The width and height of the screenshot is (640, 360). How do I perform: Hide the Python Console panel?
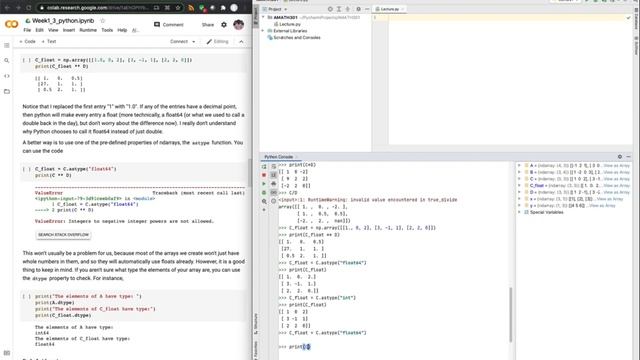point(629,157)
